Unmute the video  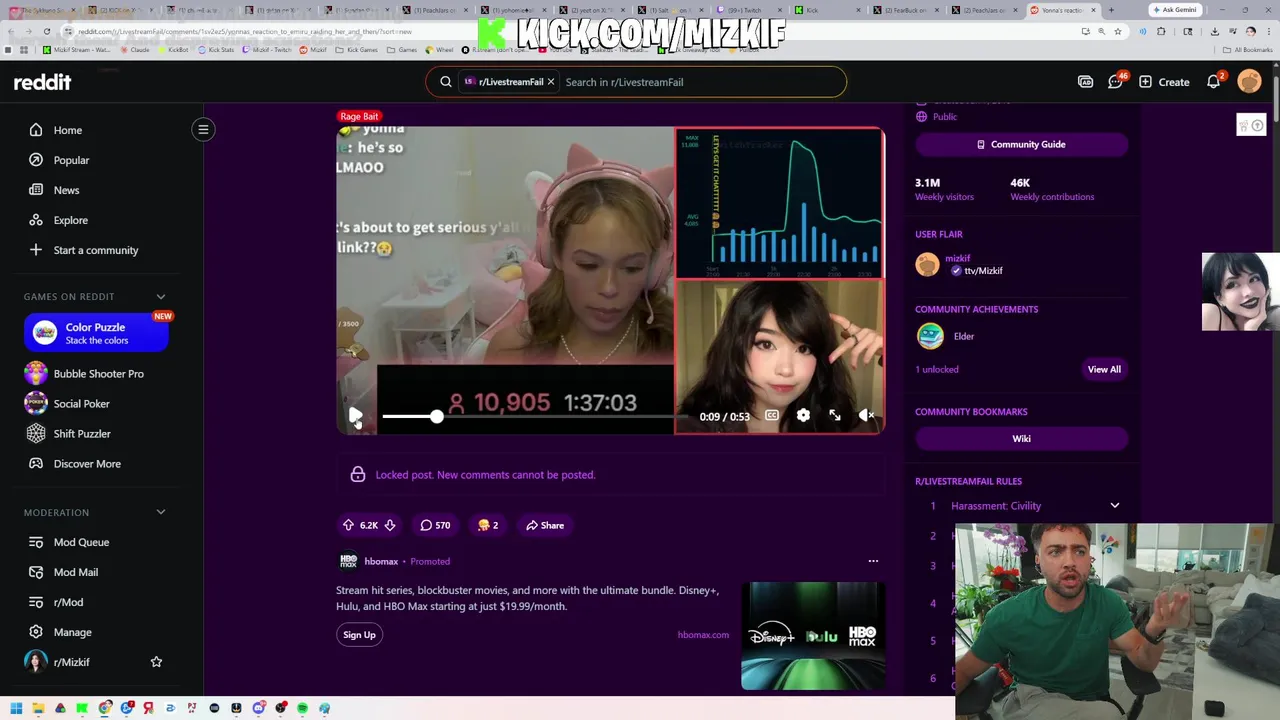pos(866,415)
